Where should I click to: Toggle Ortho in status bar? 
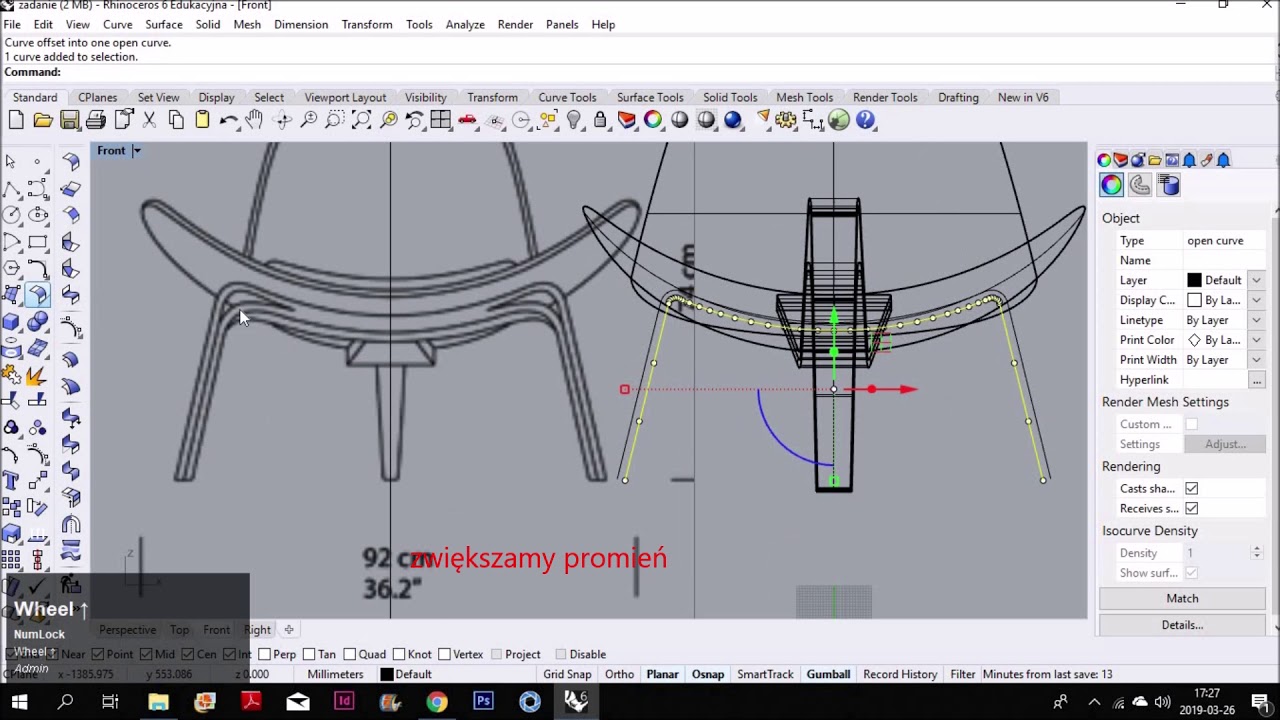619,674
